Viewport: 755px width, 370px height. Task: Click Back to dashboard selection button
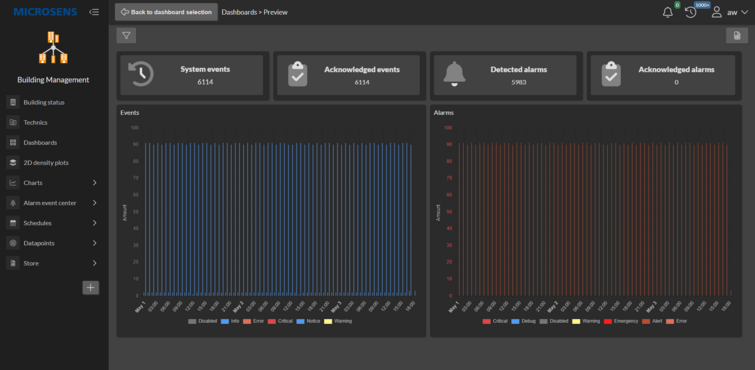pos(166,12)
